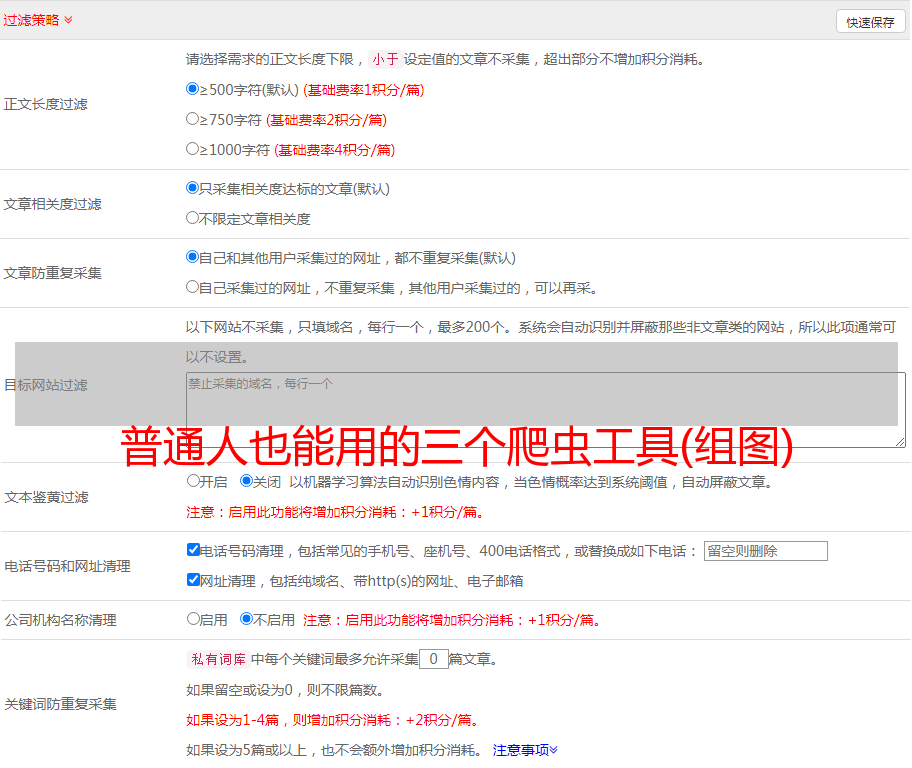Toggle the 网址清理 checkbox
Screen dimensions: 912x768
click(193, 580)
